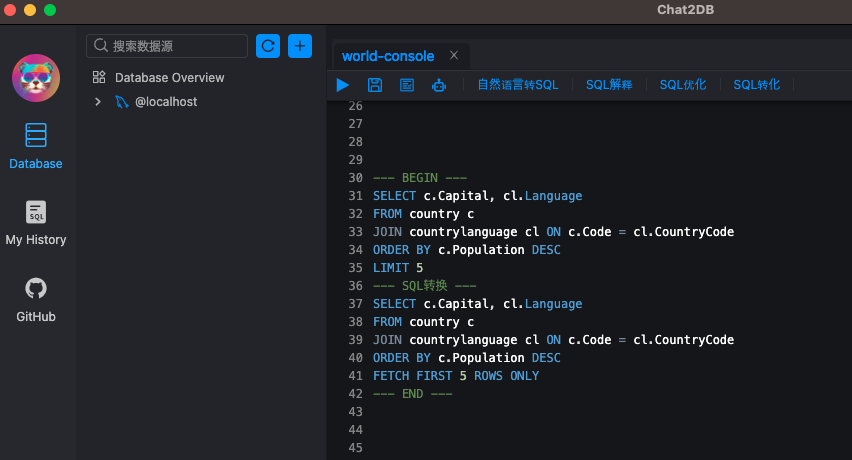852x460 pixels.
Task: Click the macOS green fullscreen button
Action: pos(50,10)
